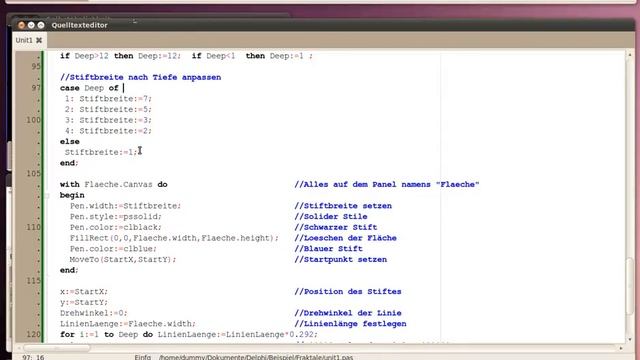Click status bar 'Einfg' insert mode
640x360 pixels.
coord(143,357)
